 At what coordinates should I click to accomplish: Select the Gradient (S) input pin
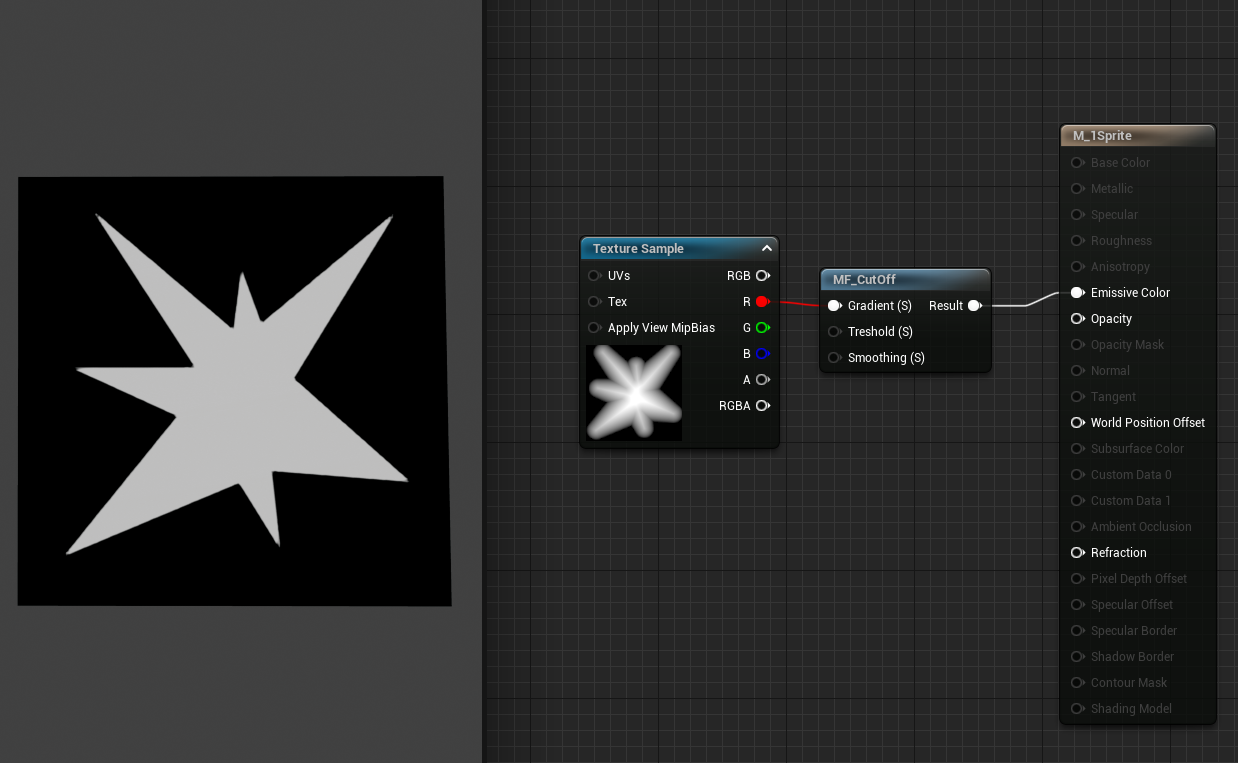(835, 305)
